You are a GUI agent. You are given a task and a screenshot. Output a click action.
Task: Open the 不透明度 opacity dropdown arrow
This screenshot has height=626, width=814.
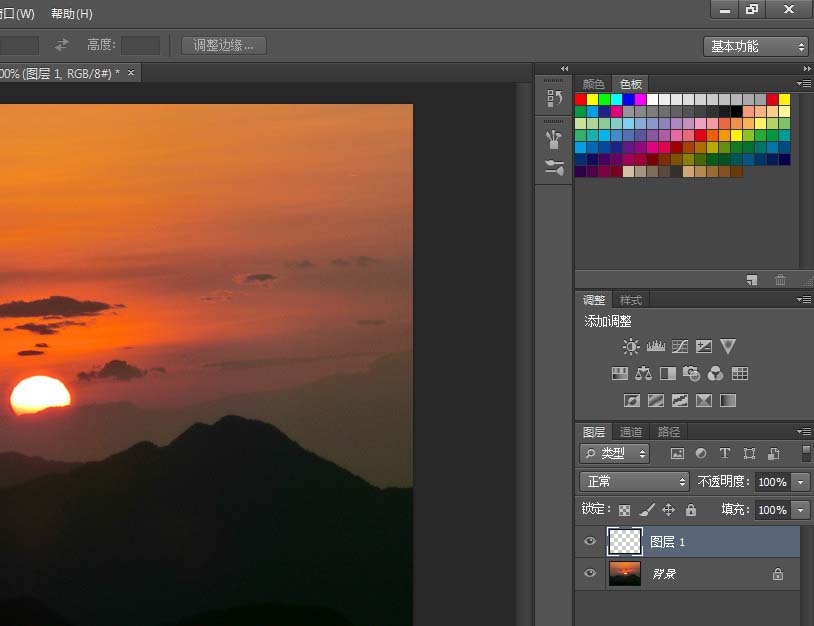(x=798, y=481)
